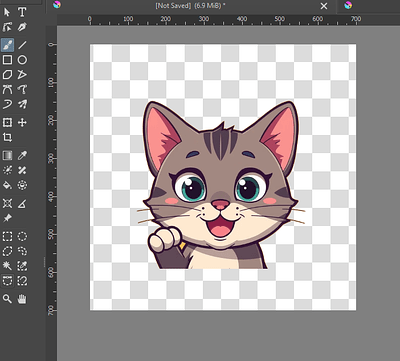Image resolution: width=400 pixels, height=361 pixels.
Task: Choose the Rectangle shape tool
Action: [7, 60]
